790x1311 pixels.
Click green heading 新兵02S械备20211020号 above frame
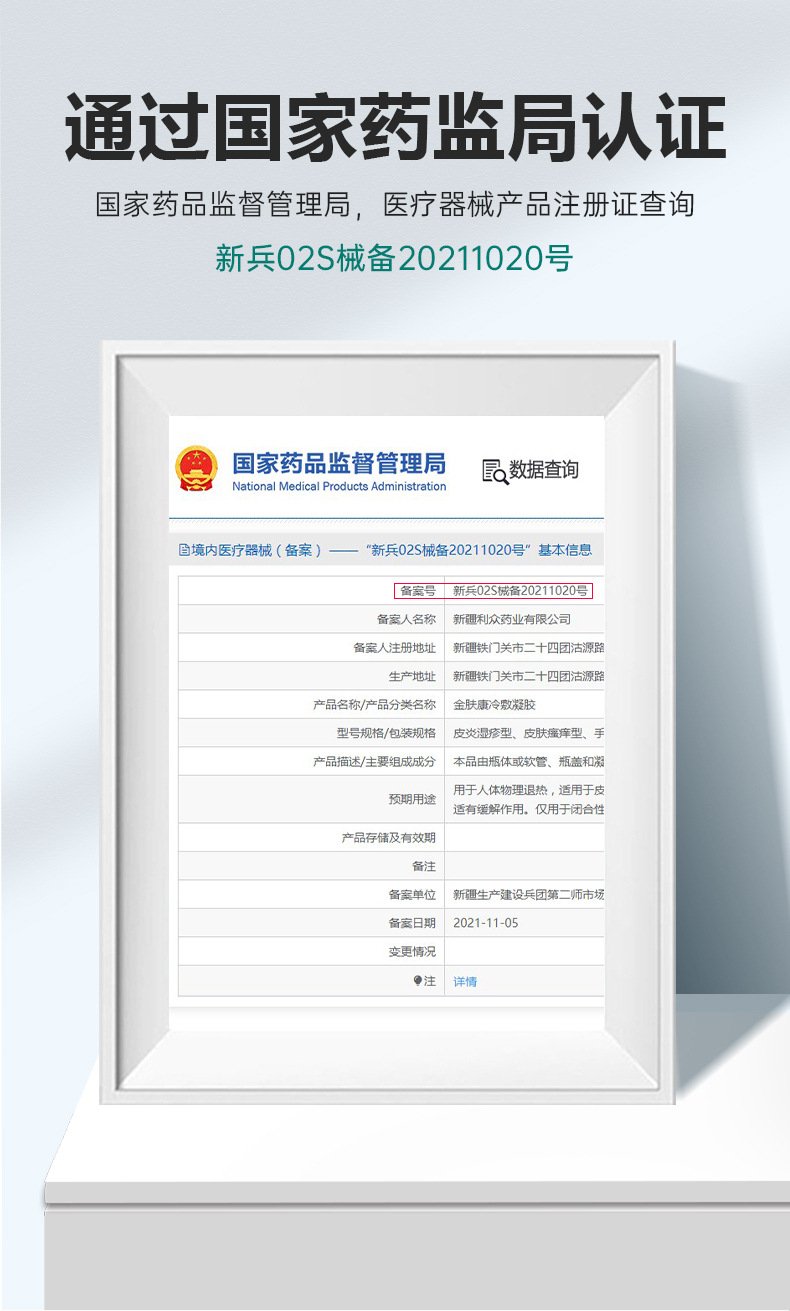tap(394, 260)
